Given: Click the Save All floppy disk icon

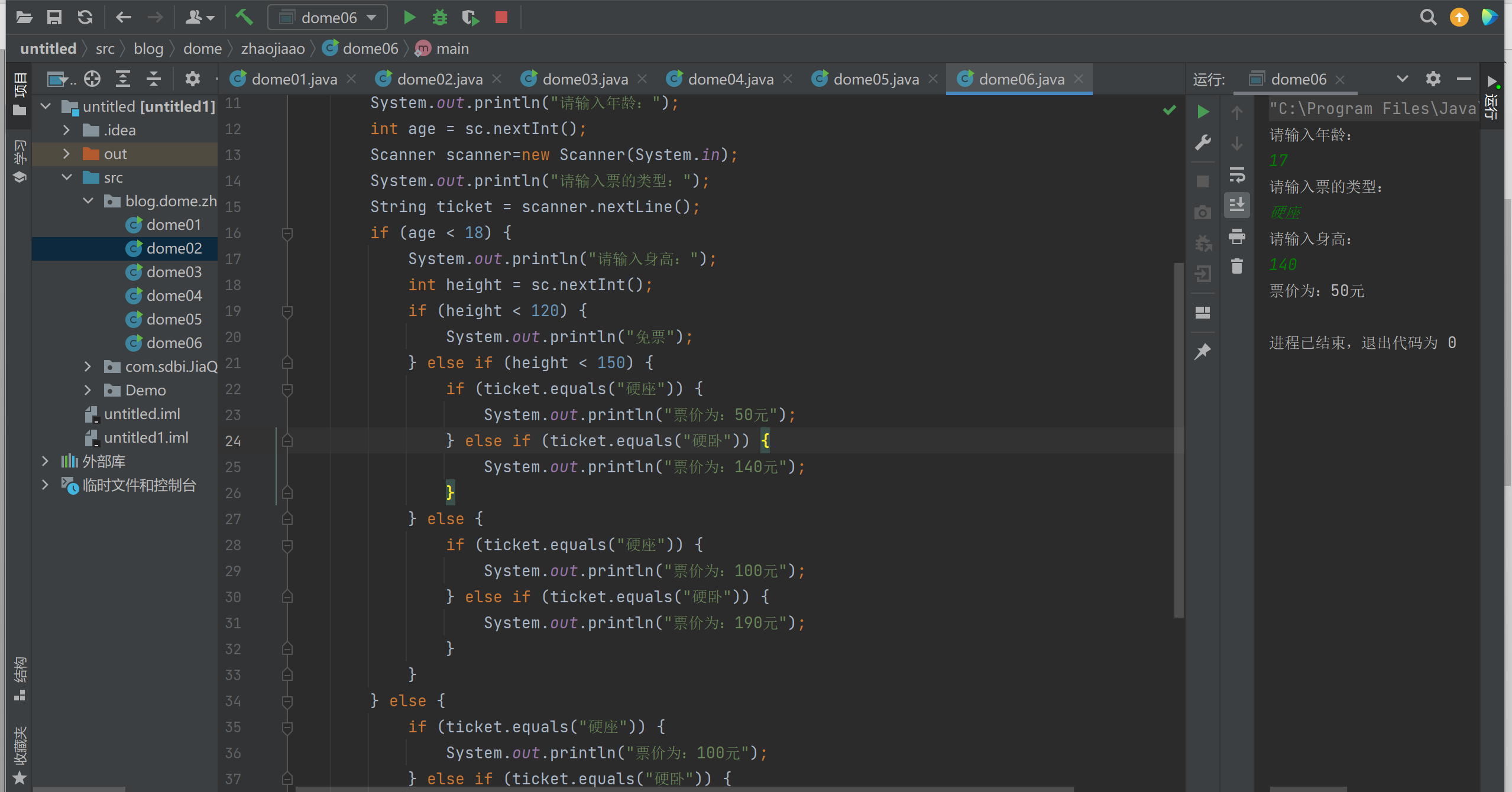Looking at the screenshot, I should 54,17.
